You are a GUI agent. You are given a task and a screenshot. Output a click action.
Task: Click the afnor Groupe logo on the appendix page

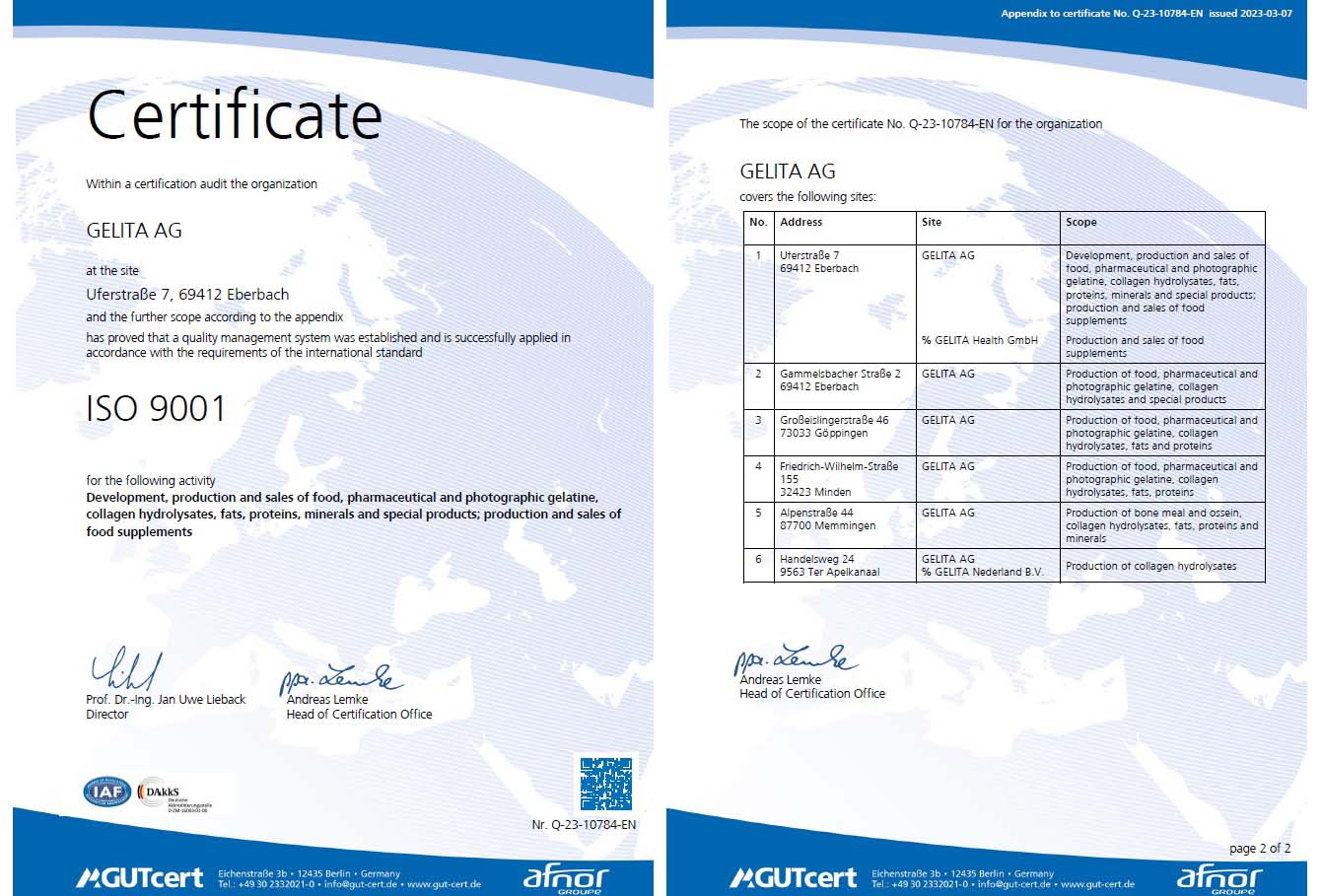[1219, 878]
